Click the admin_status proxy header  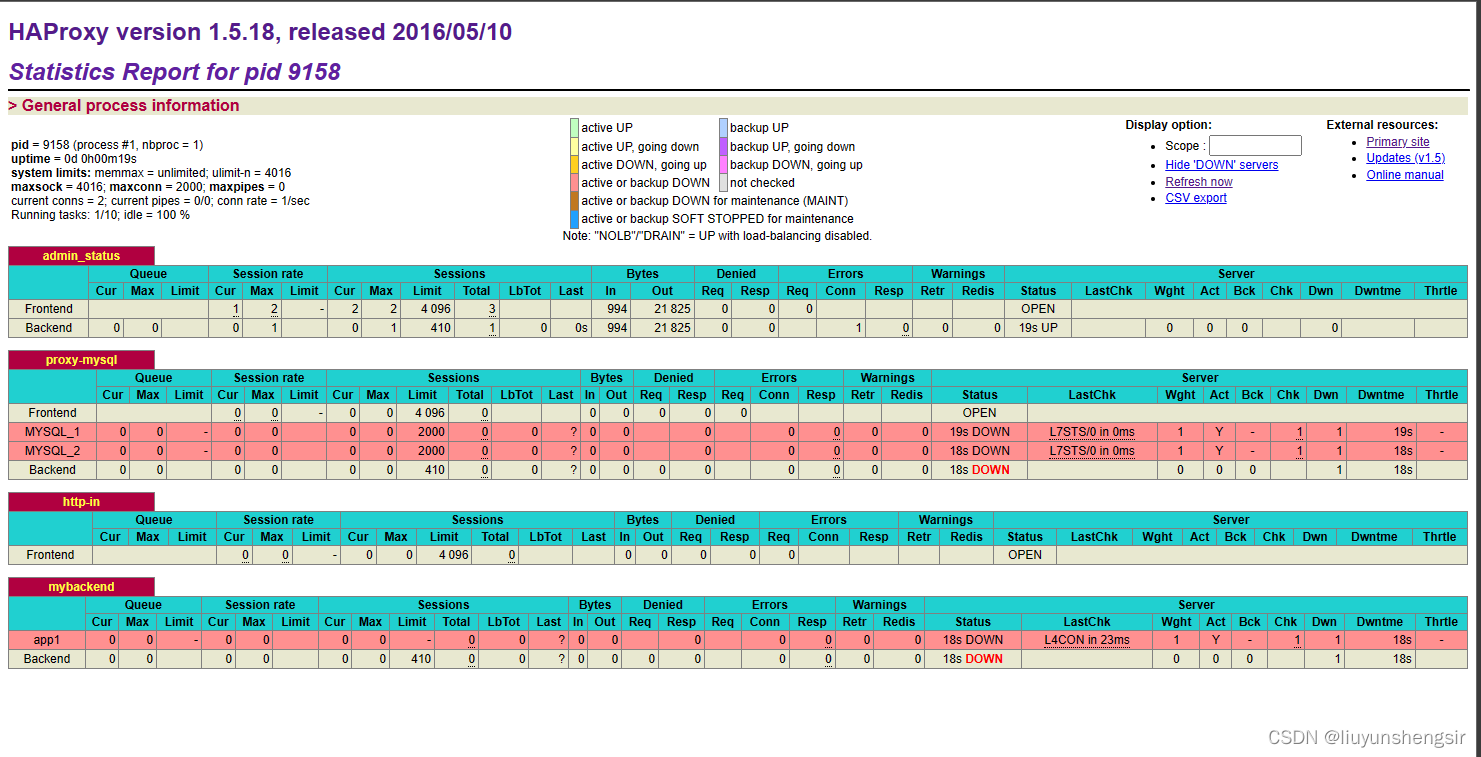click(81, 256)
